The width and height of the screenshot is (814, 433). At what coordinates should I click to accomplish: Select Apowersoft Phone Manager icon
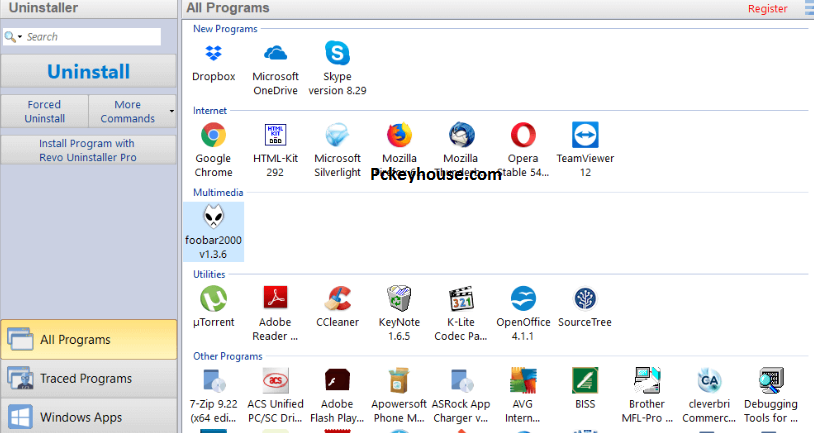point(399,381)
